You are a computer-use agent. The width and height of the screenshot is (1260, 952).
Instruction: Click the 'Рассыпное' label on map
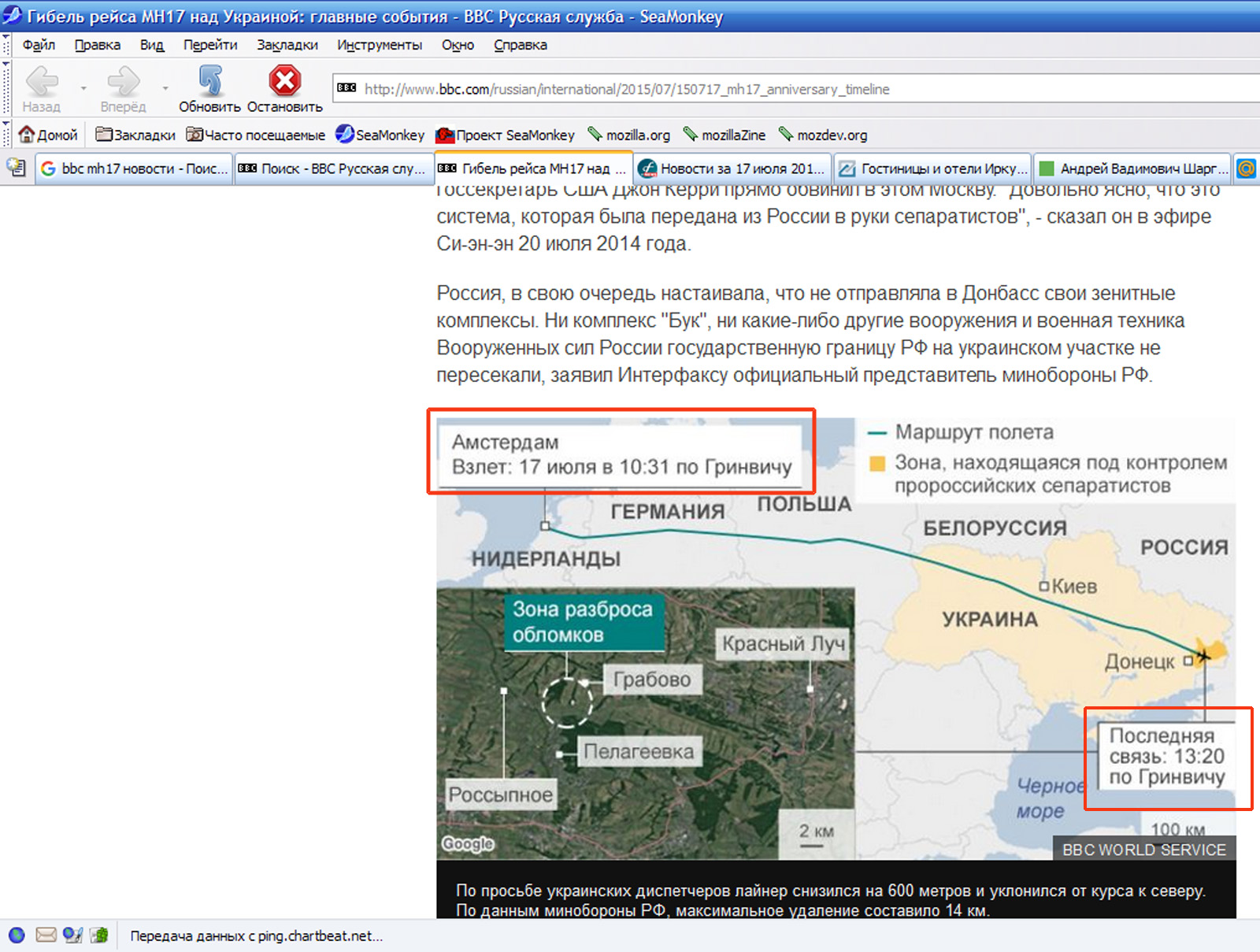(x=501, y=795)
